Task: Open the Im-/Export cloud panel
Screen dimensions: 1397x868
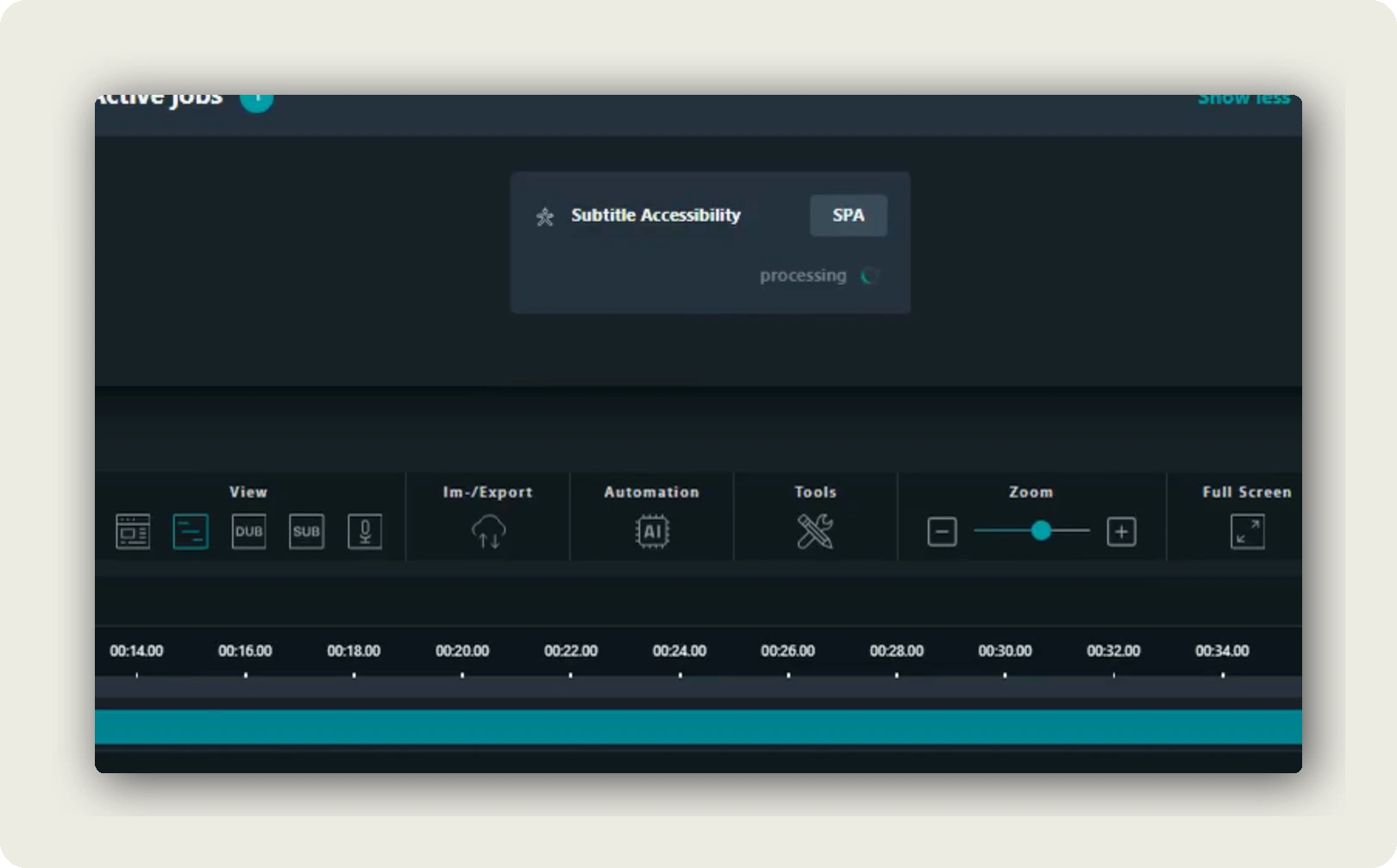Action: coord(487,532)
